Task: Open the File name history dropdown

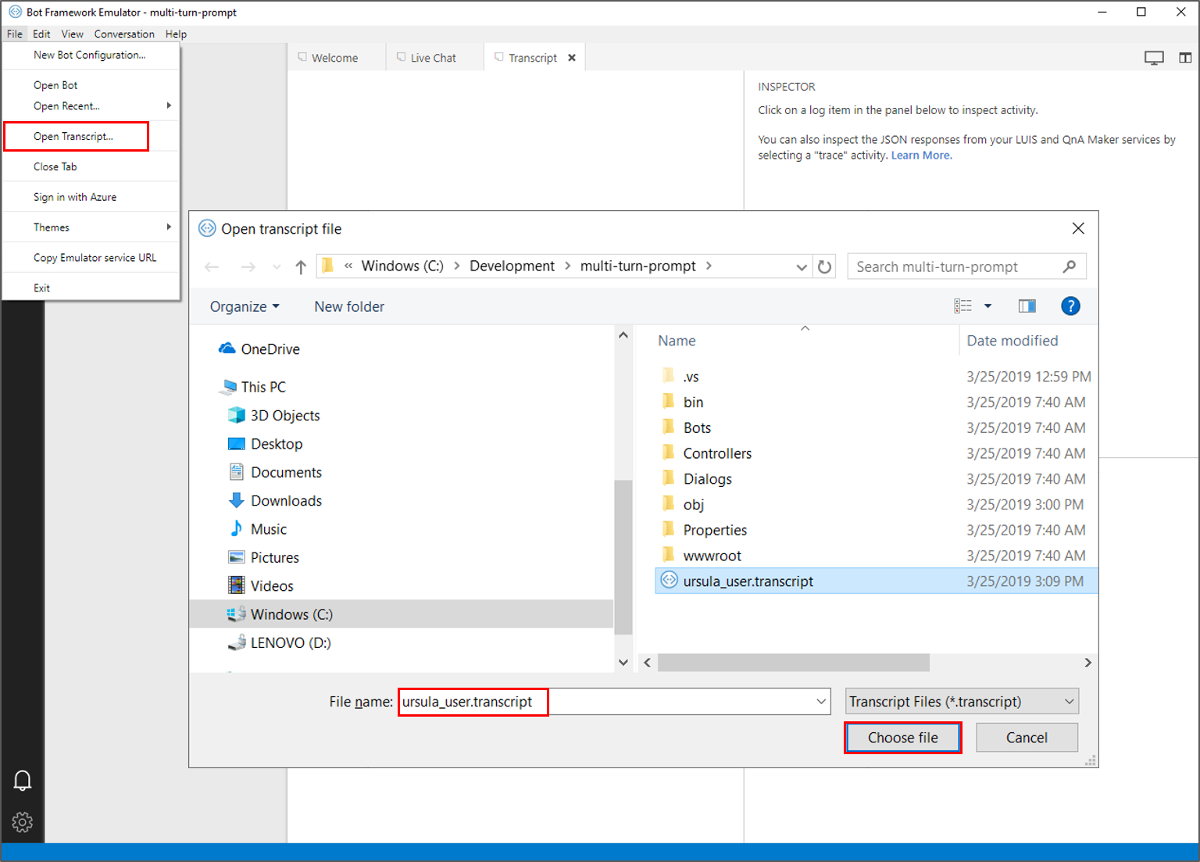Action: pyautogui.click(x=821, y=702)
